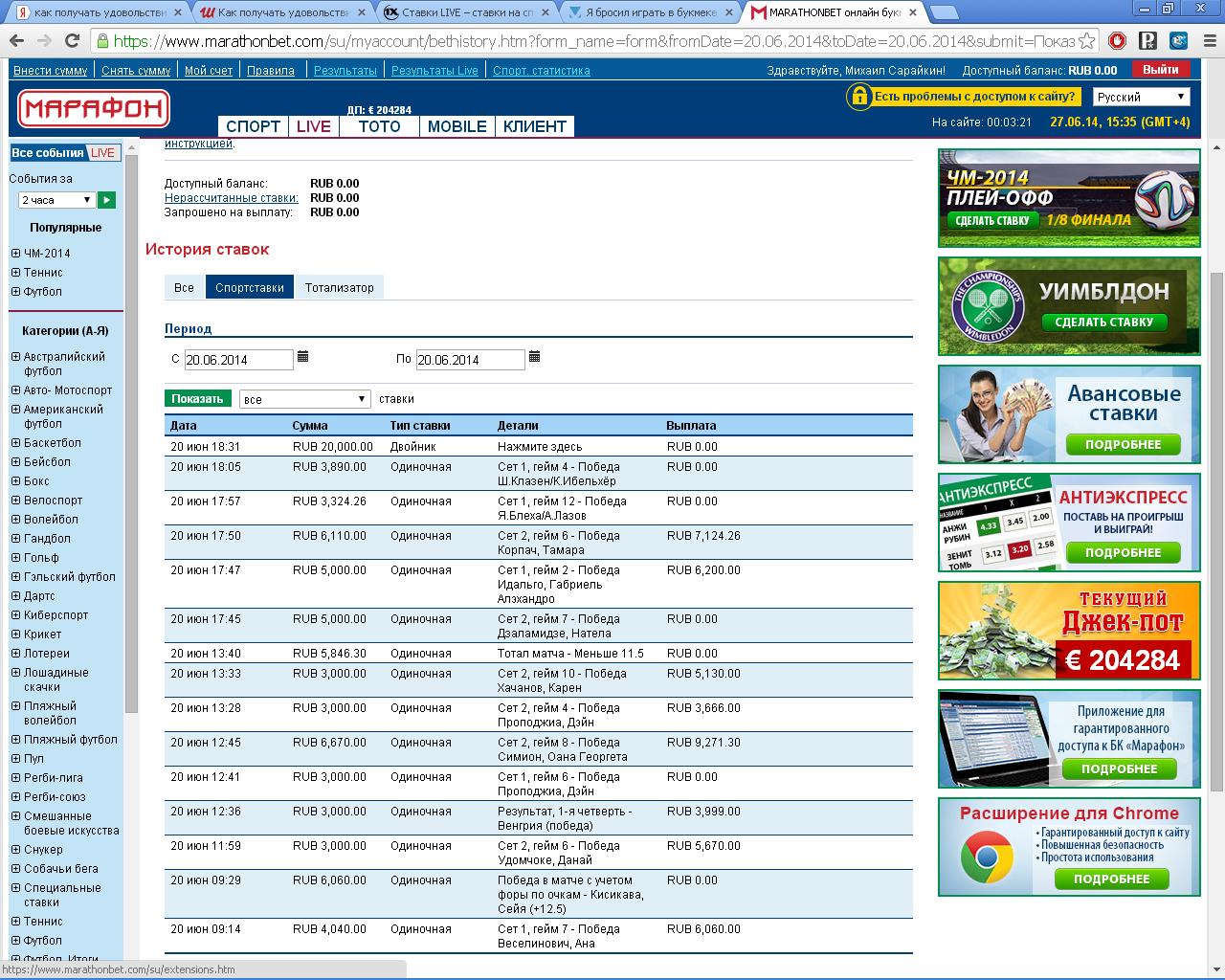The width and height of the screenshot is (1225, 980).
Task: Open the calendar icon for end date
Action: [534, 357]
